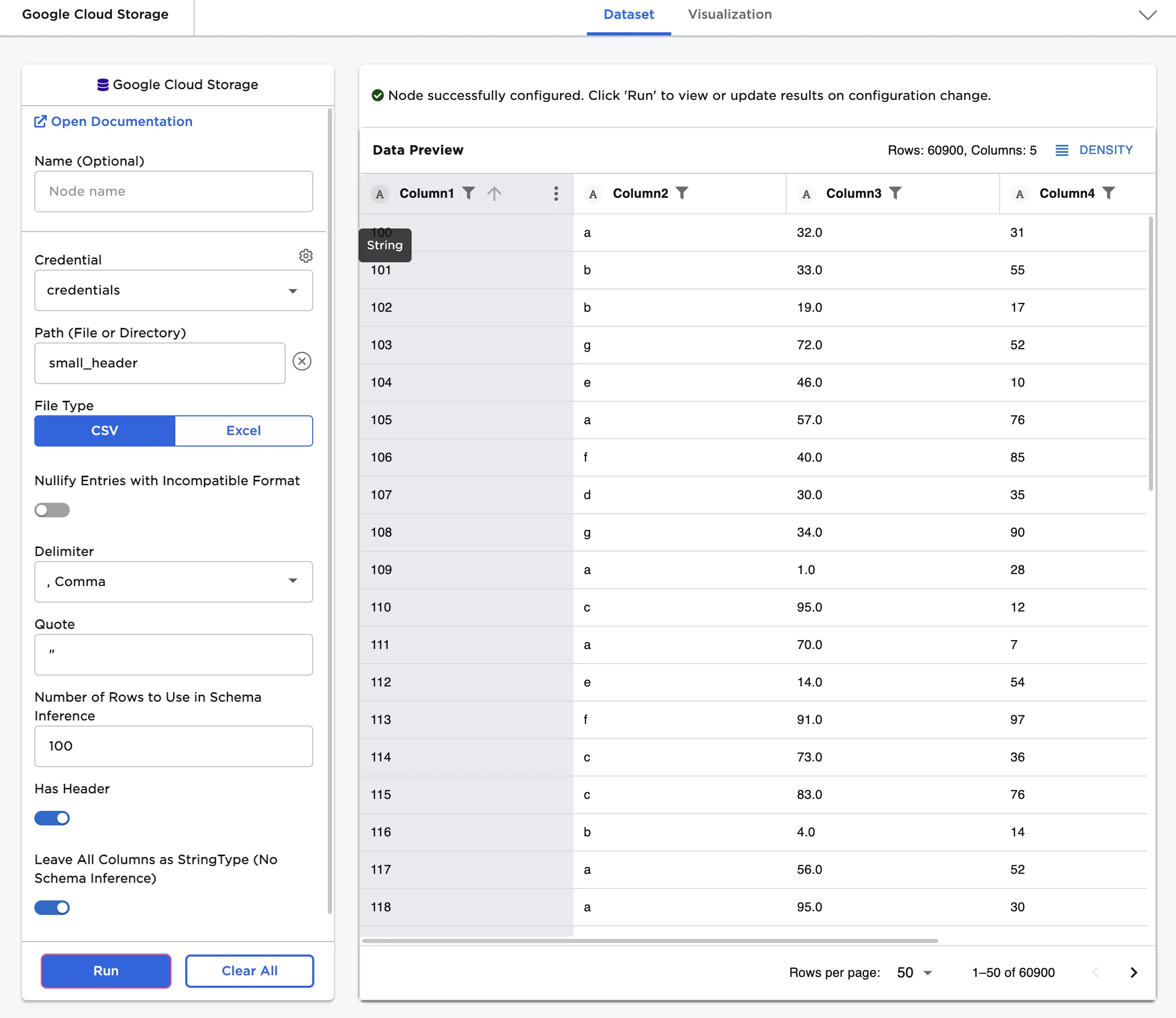Change Rows per page dropdown
This screenshot has width=1176, height=1018.
[914, 973]
